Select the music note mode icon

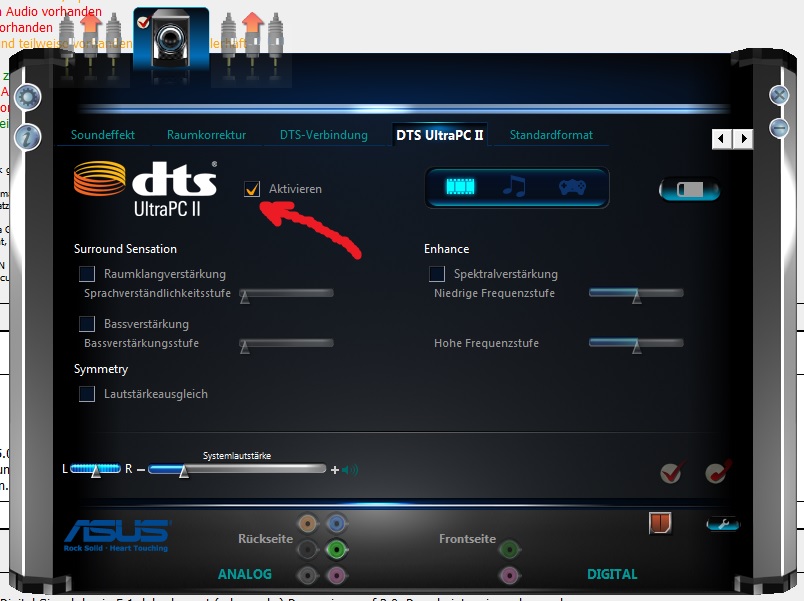click(x=515, y=187)
